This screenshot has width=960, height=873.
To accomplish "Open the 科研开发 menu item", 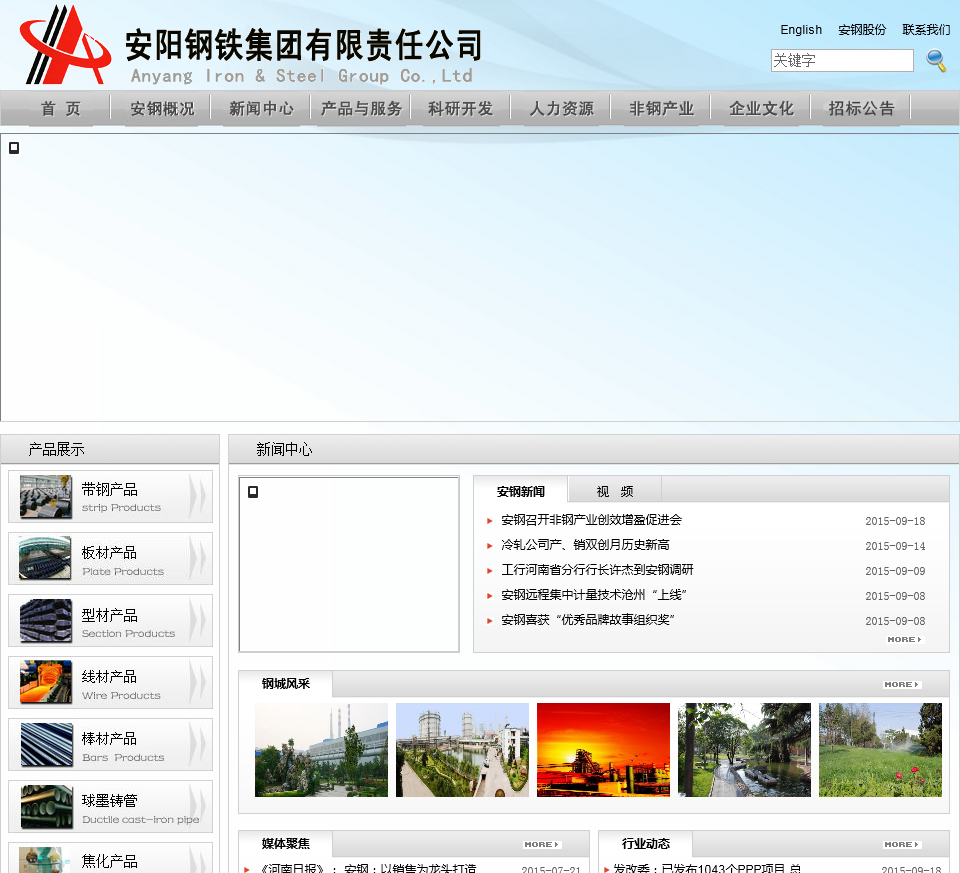I will (460, 109).
